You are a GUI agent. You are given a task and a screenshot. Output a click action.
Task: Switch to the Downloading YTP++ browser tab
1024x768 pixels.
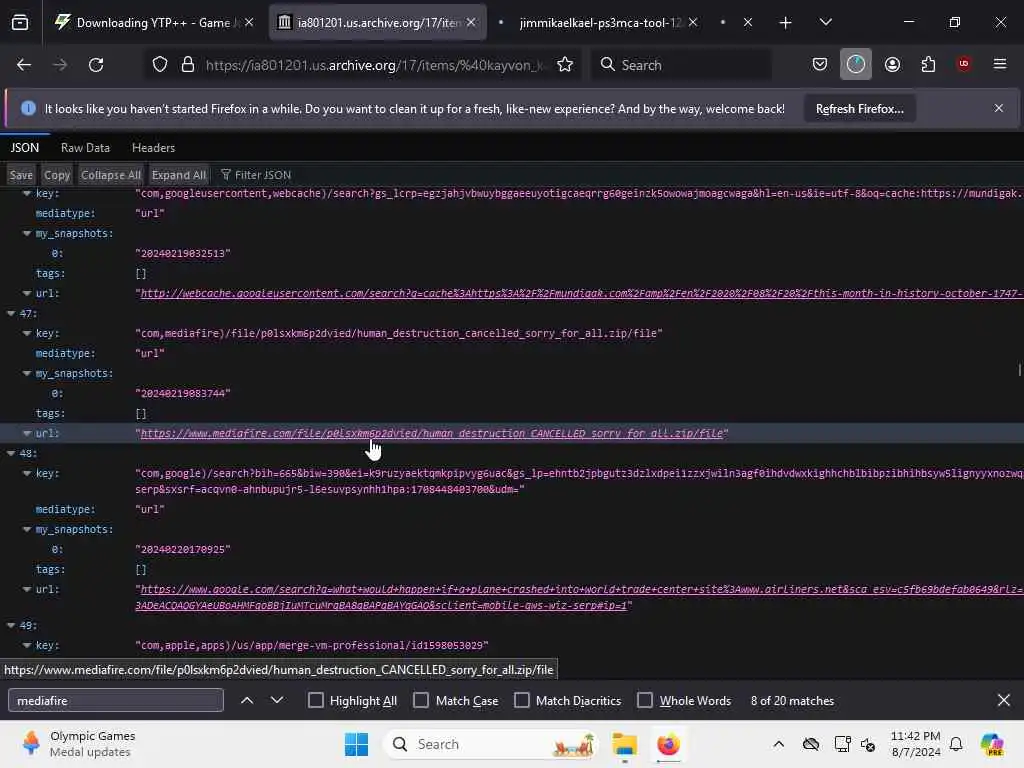[153, 23]
